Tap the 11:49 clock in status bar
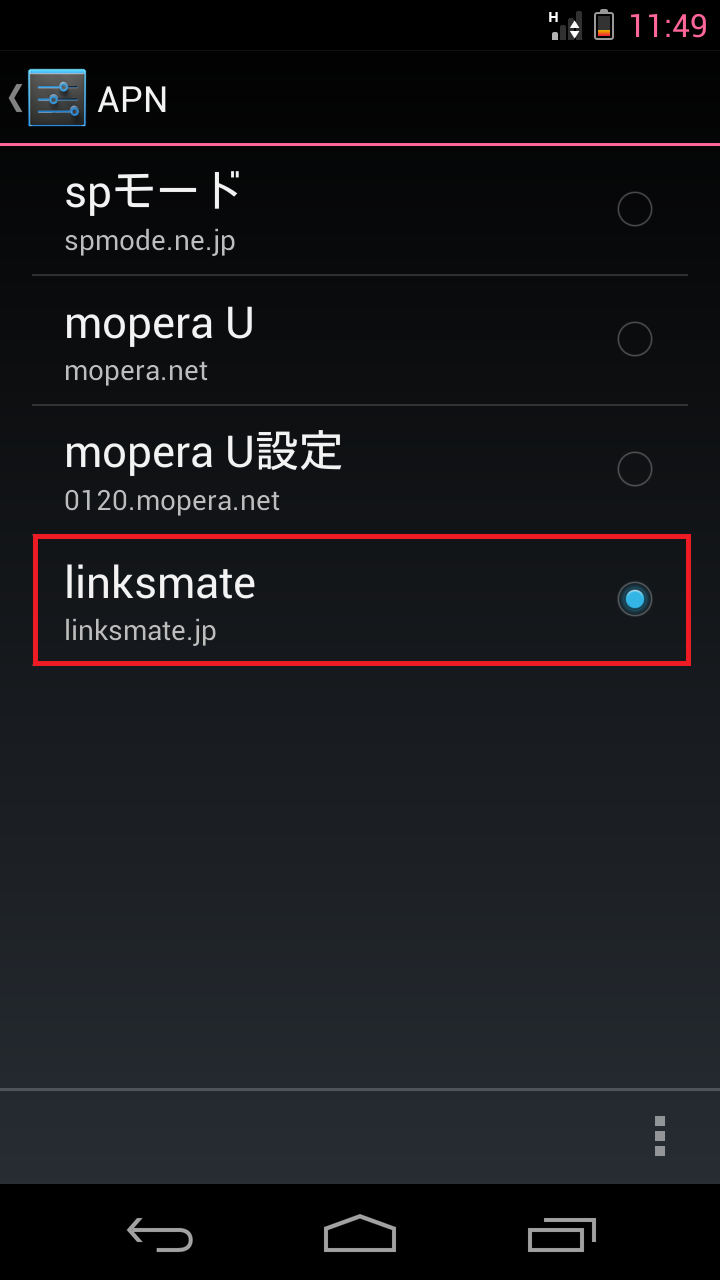 click(667, 26)
